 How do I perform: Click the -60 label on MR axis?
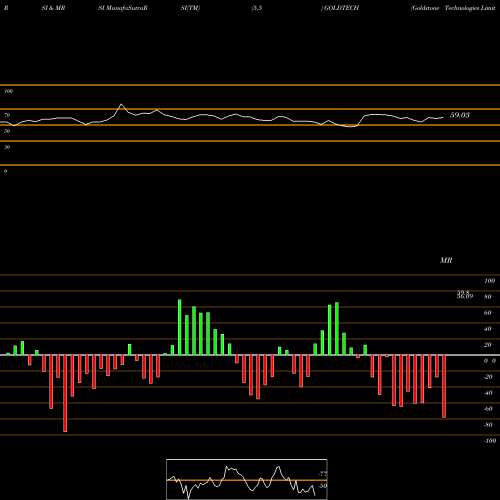point(488,409)
